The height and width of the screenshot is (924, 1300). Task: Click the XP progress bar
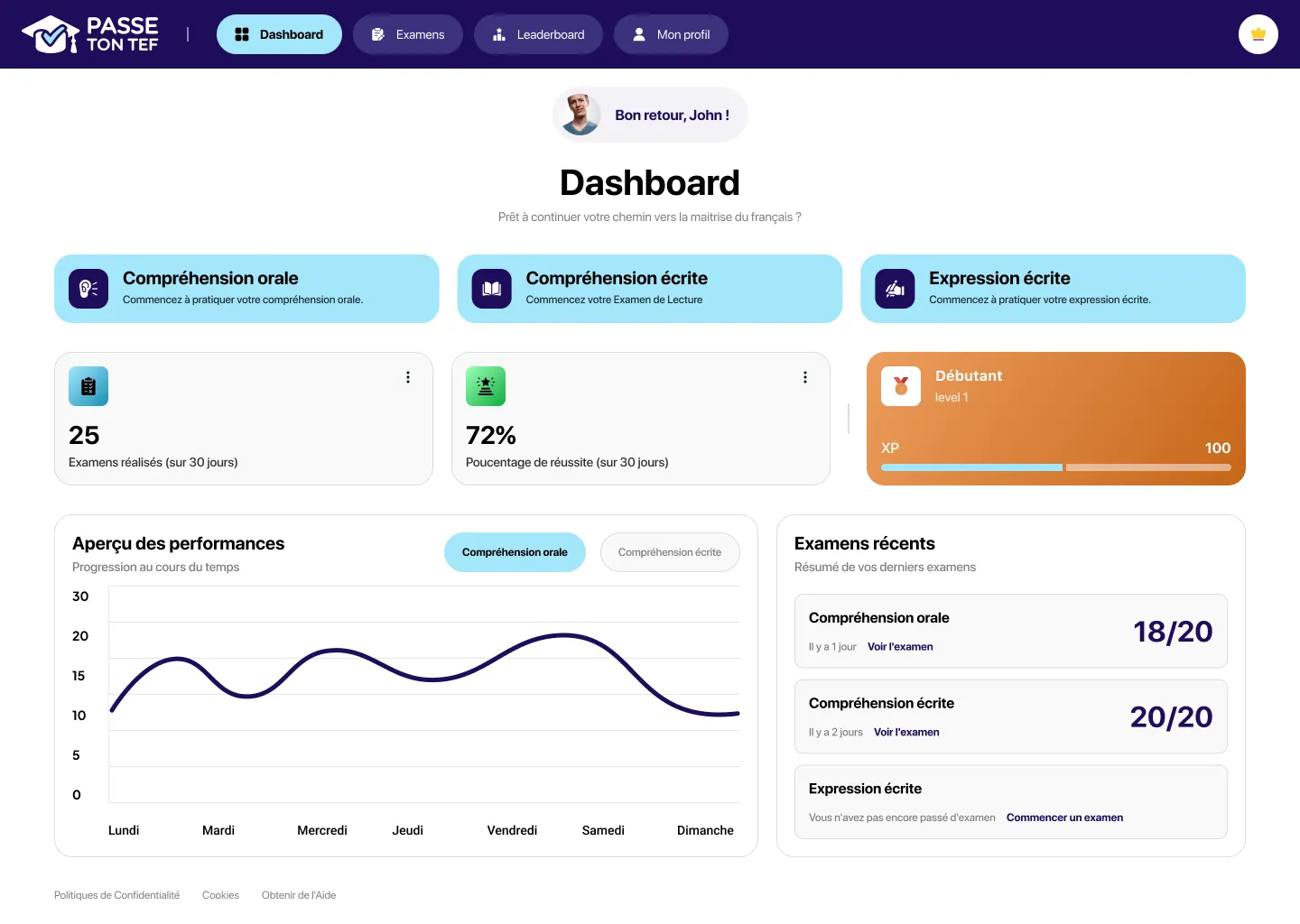point(1055,467)
